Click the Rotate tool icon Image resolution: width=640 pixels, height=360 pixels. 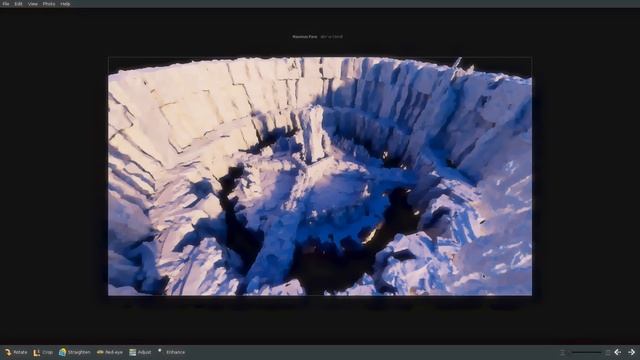(7, 352)
